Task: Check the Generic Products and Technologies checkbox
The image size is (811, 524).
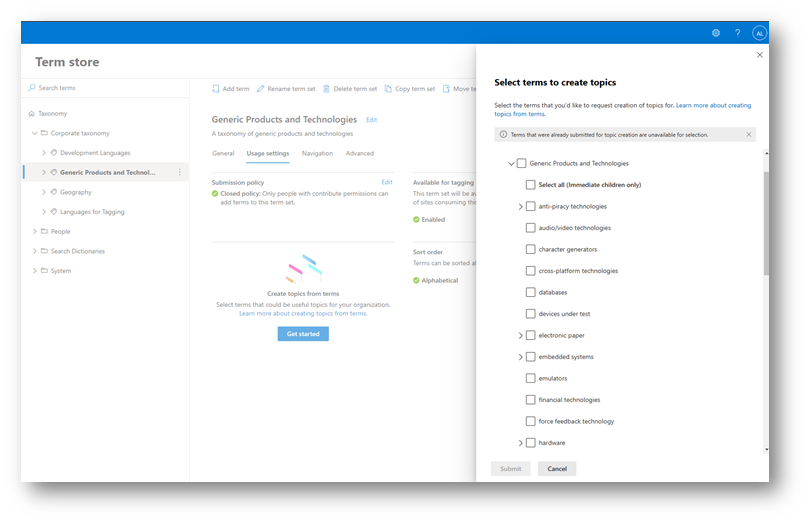Action: coord(521,163)
